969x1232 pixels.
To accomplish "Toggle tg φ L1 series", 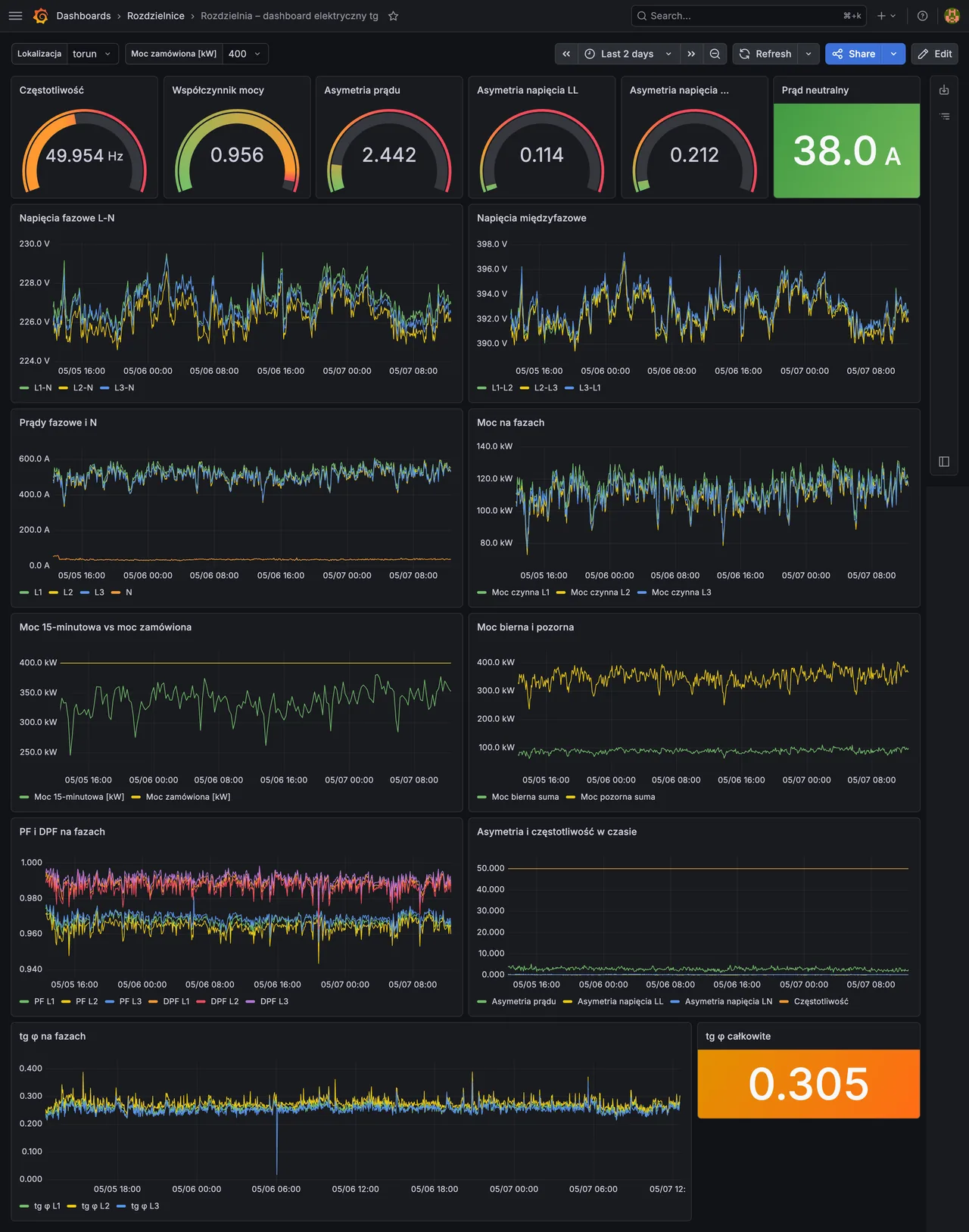I will pos(47,1206).
